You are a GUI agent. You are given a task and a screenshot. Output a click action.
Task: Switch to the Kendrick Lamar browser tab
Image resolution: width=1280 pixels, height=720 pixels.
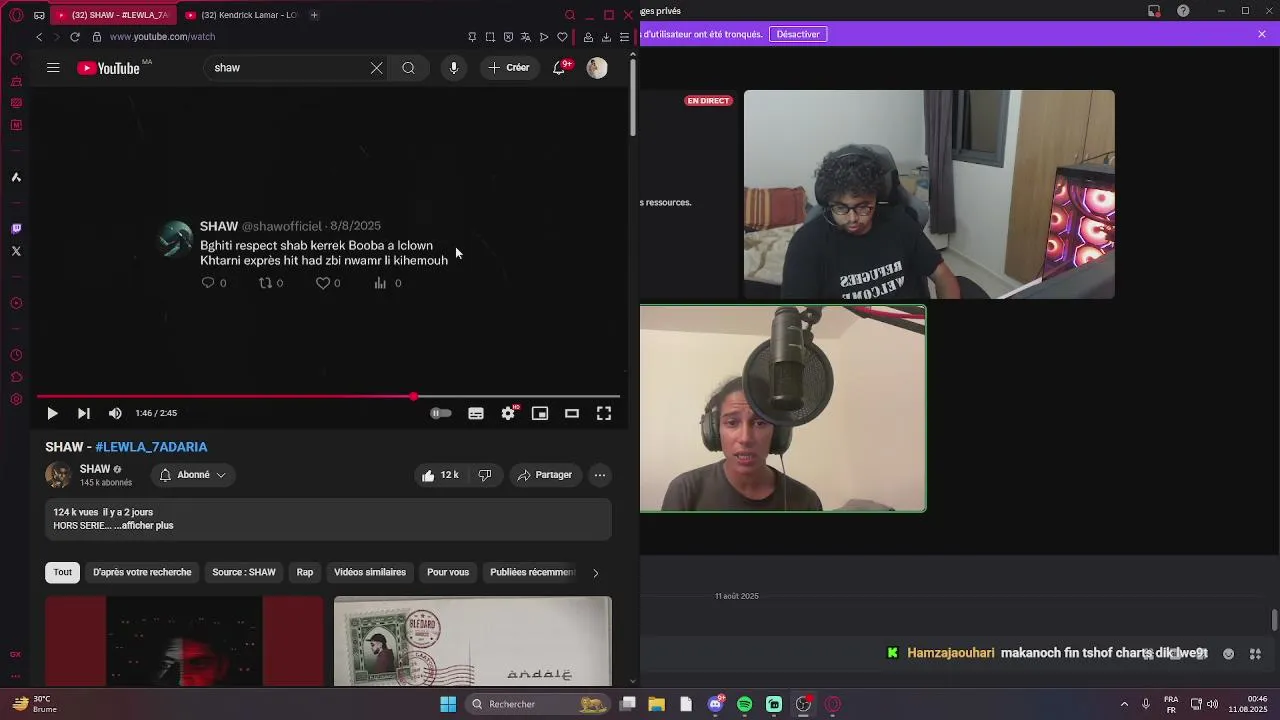[x=241, y=15]
